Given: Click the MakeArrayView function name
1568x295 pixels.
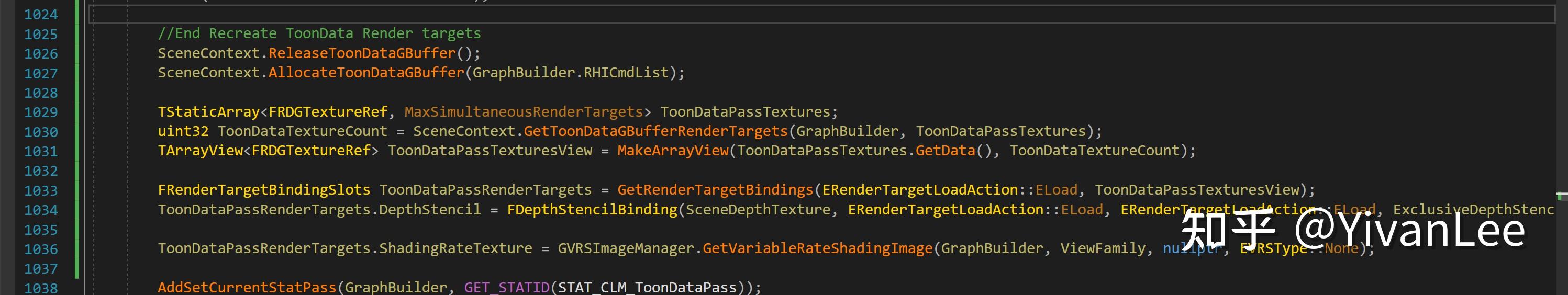Looking at the screenshot, I should click(x=672, y=151).
